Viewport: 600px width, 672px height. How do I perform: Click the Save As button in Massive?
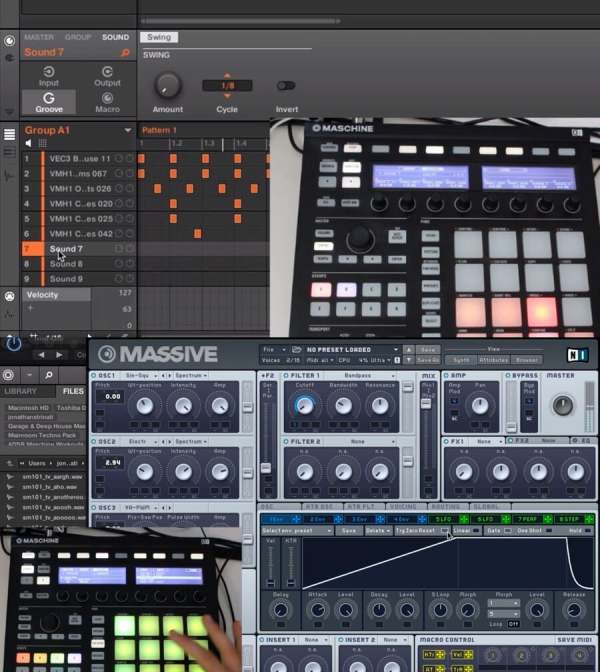click(428, 360)
